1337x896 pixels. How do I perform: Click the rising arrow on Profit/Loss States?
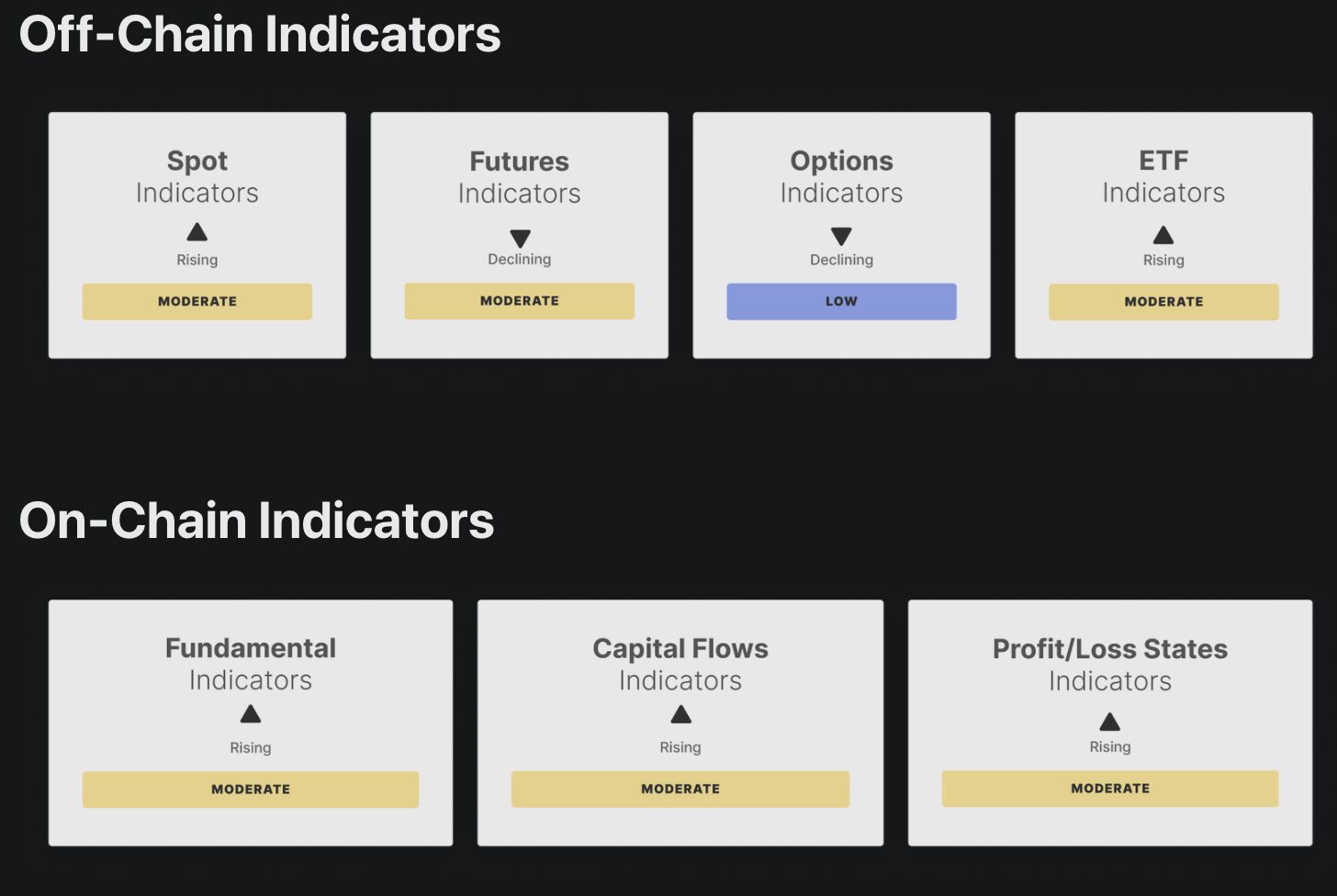(1110, 722)
